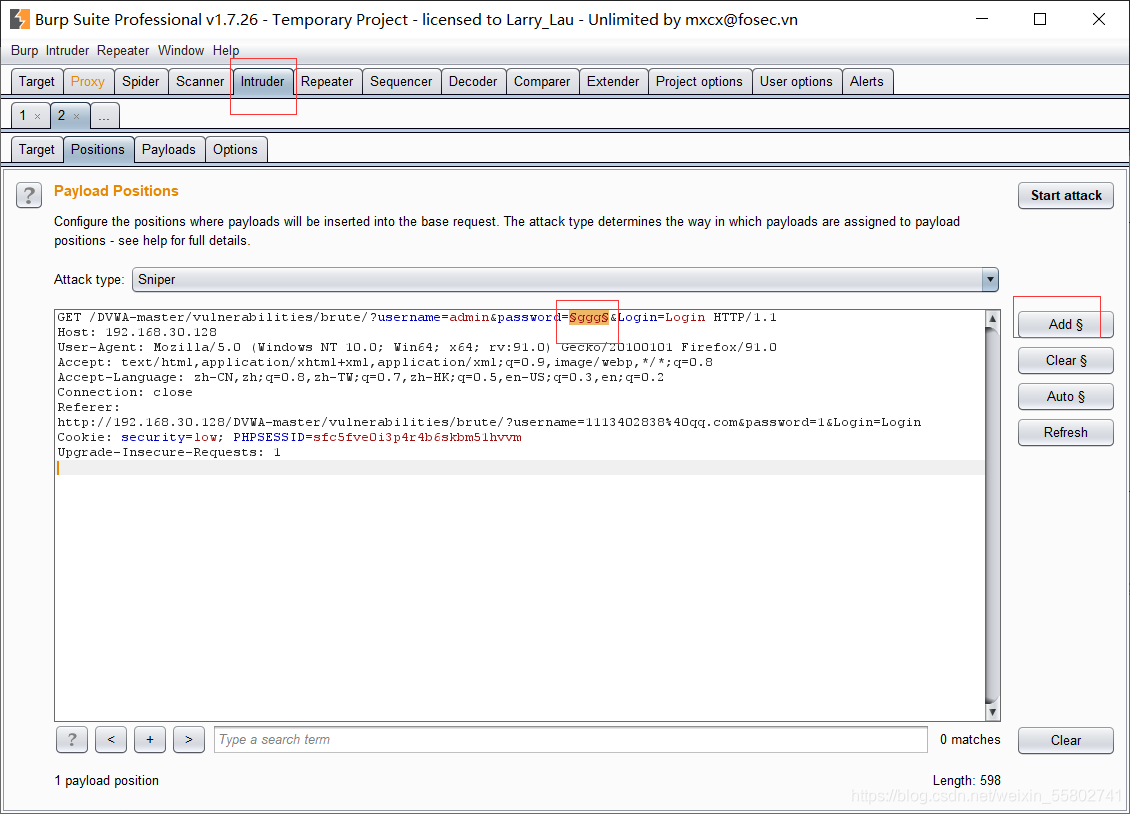The image size is (1130, 814).
Task: Click the Host: 192.168.30.128 line
Action: [x=137, y=332]
